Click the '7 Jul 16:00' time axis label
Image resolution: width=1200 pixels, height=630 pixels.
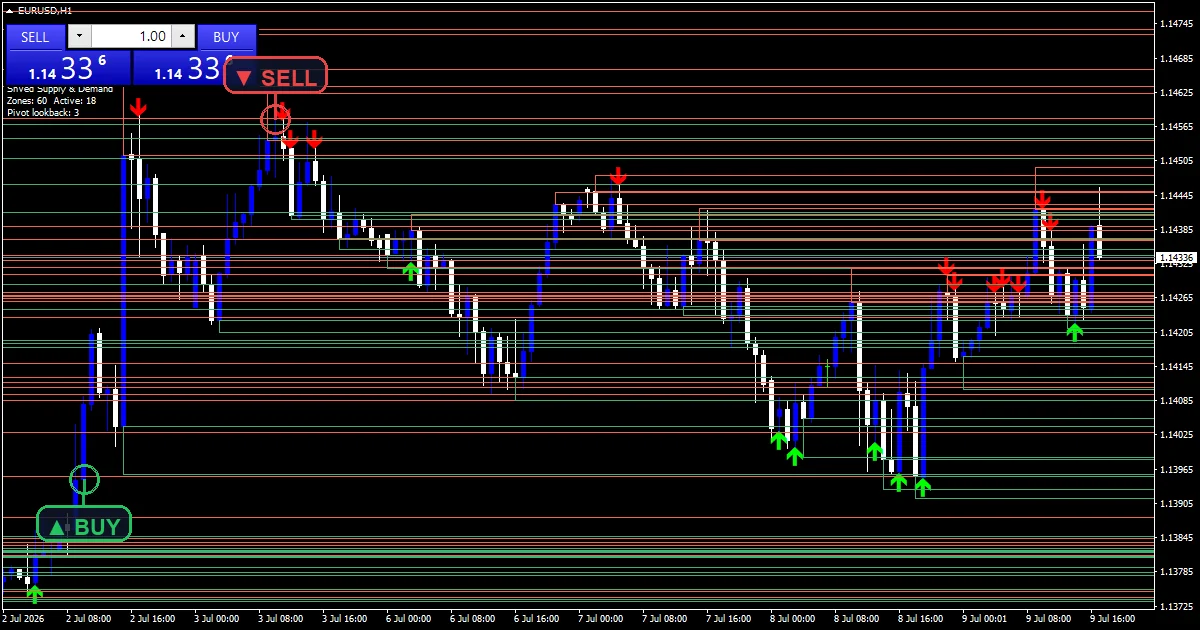(730, 620)
